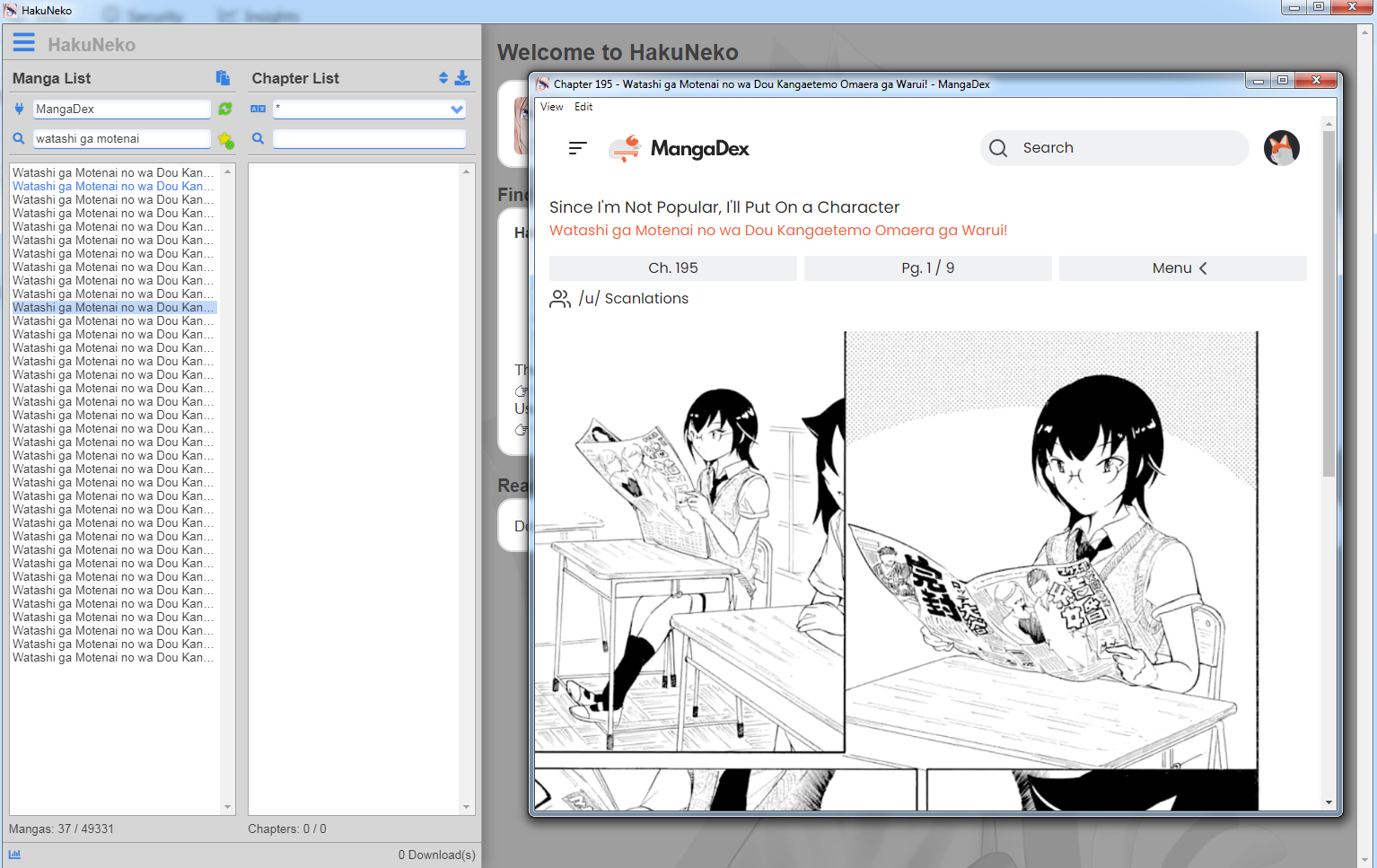Open the Watashi ga Motenai title link

tap(778, 231)
